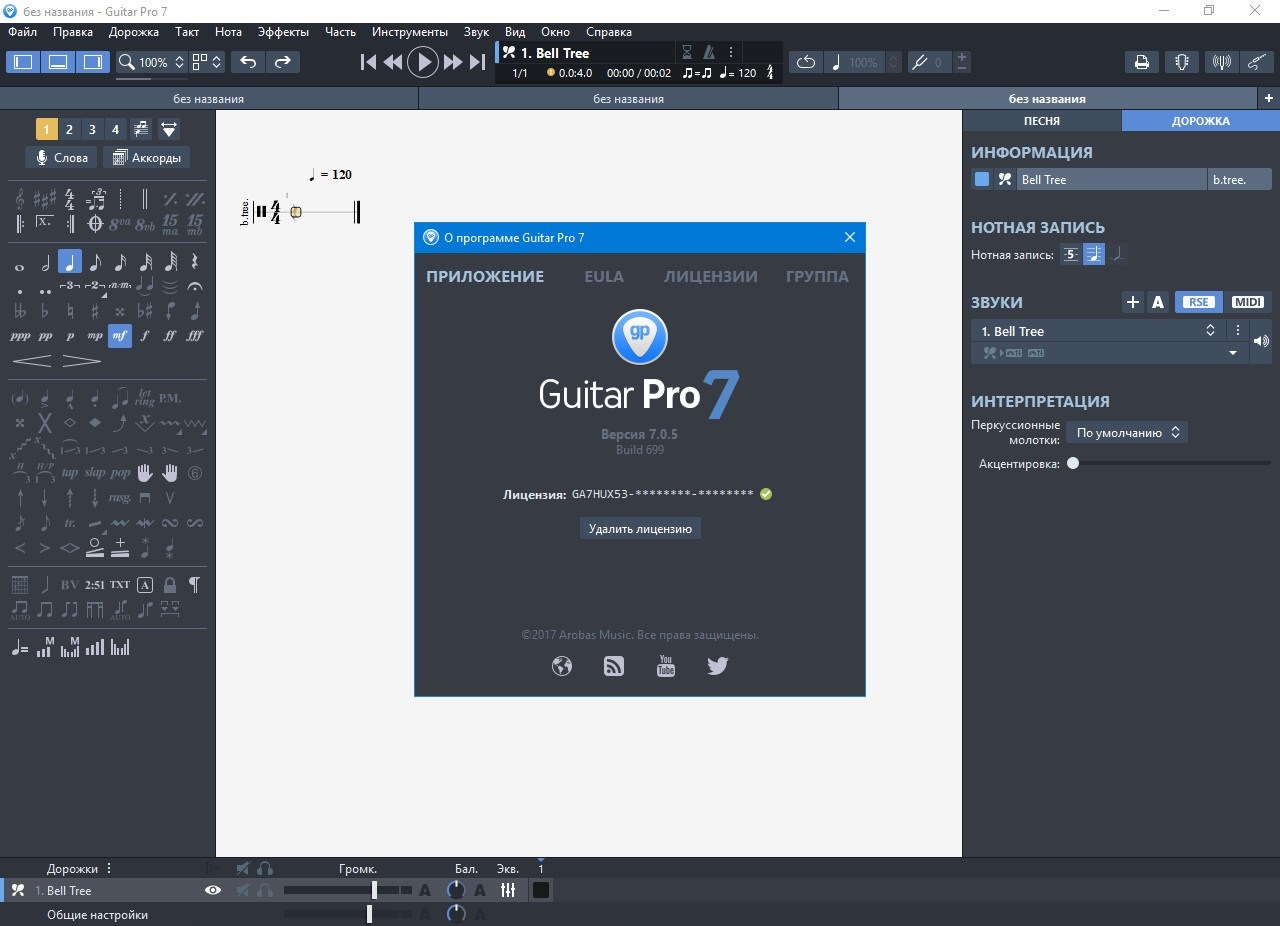Choose the fortississimo (fff) dynamic

pyautogui.click(x=195, y=336)
